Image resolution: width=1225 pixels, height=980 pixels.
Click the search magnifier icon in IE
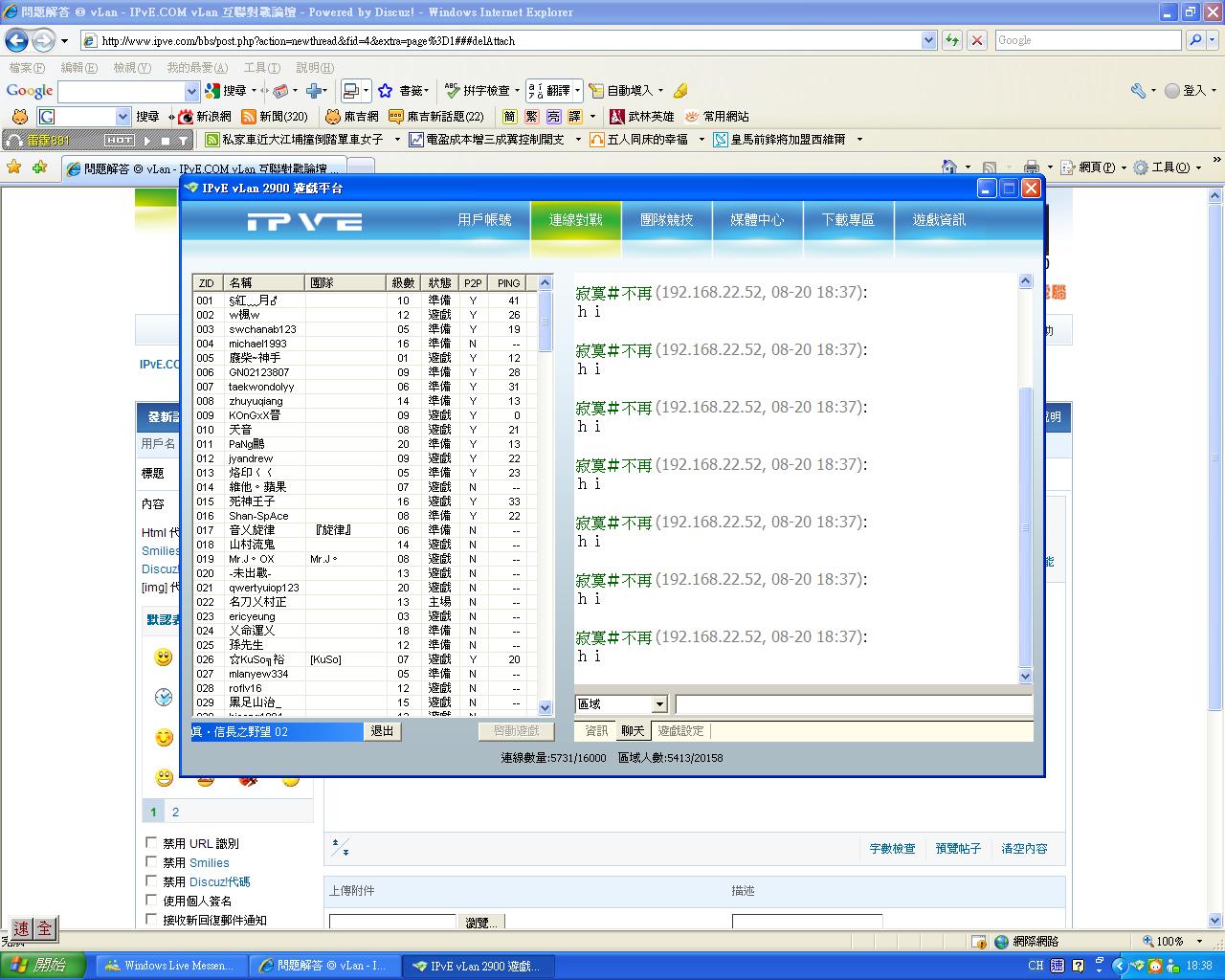(1195, 40)
